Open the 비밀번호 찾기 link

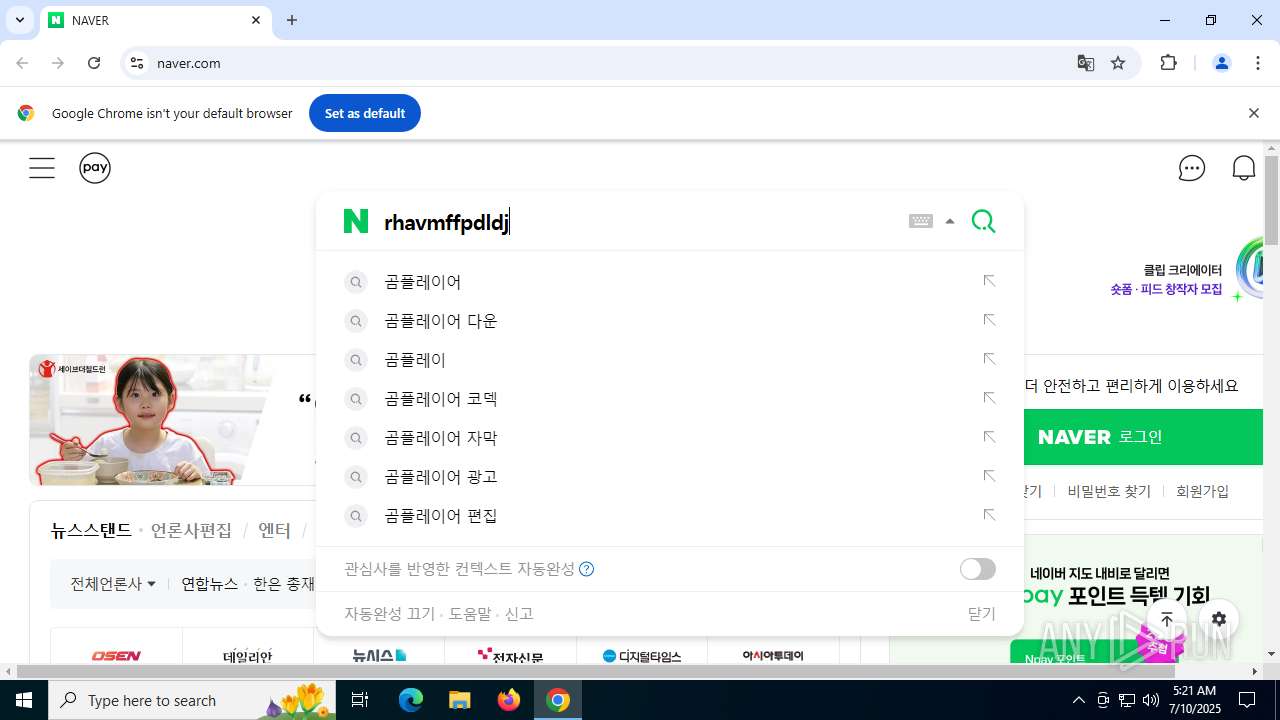click(1109, 491)
